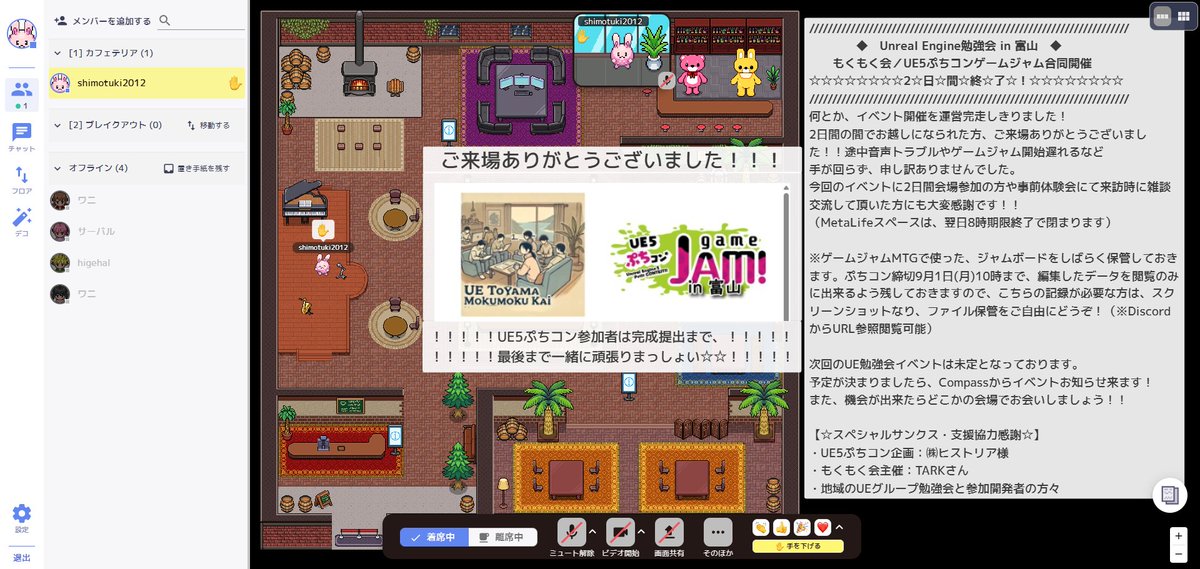This screenshot has height=569, width=1200.
Task: Switch status to 離席中
Action: (503, 537)
